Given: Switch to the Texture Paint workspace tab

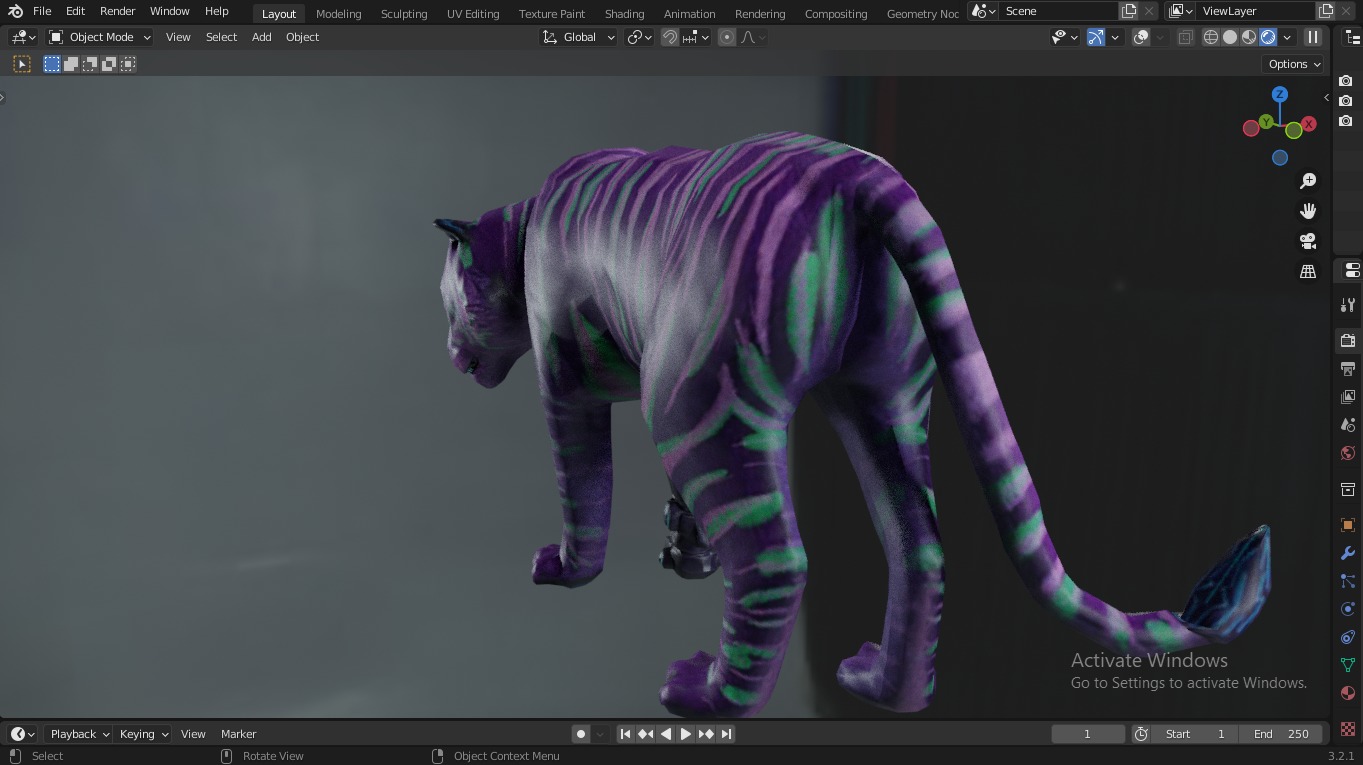Looking at the screenshot, I should (x=552, y=13).
